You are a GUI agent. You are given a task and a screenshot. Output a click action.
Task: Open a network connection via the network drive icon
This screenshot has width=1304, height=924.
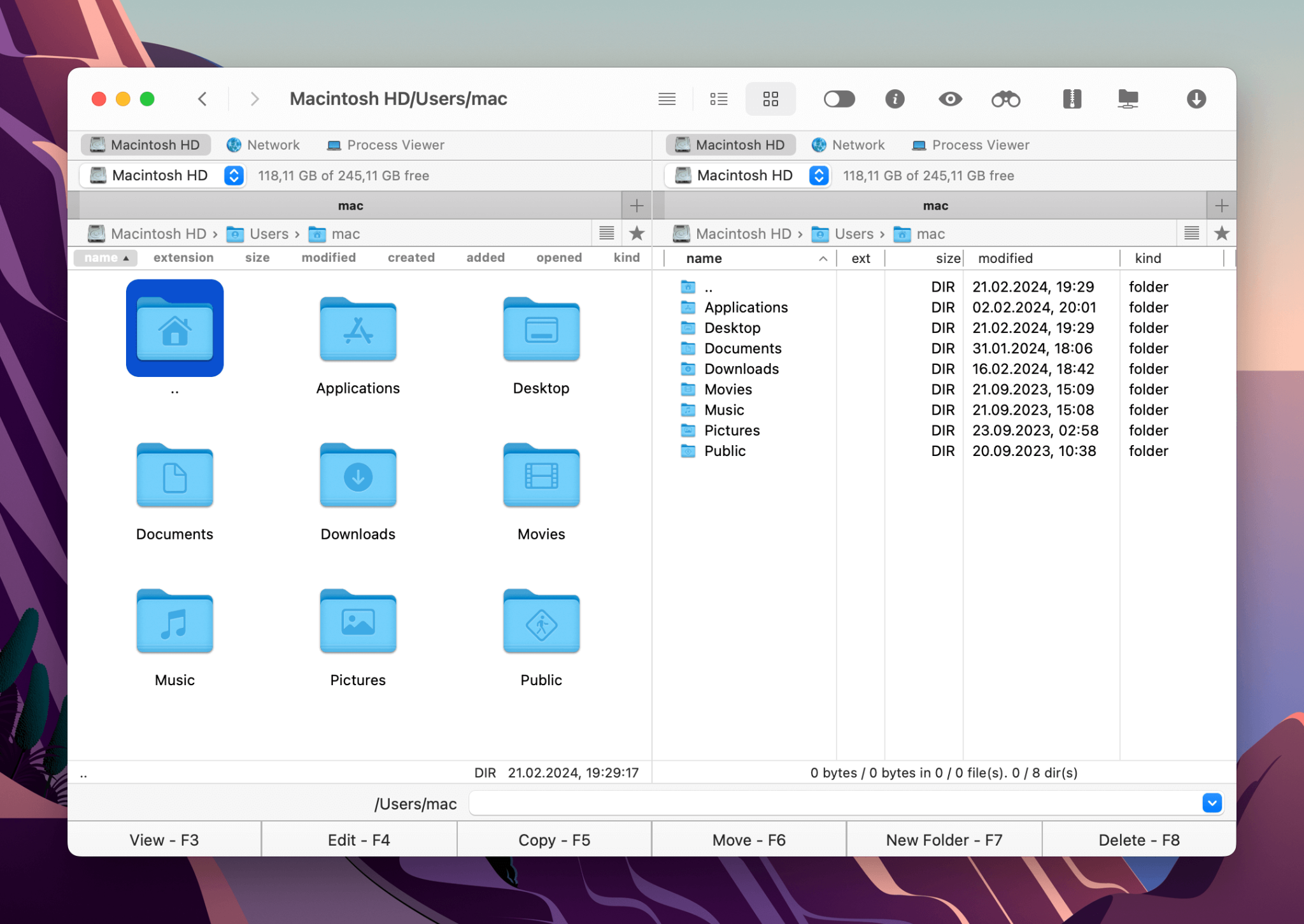[1129, 99]
